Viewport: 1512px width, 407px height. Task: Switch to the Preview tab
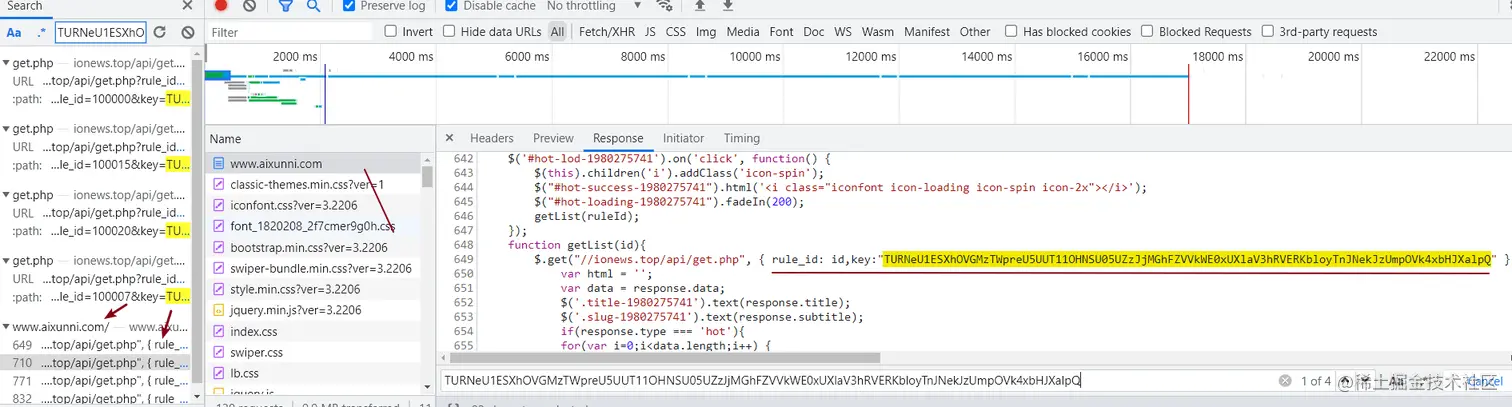pos(553,138)
